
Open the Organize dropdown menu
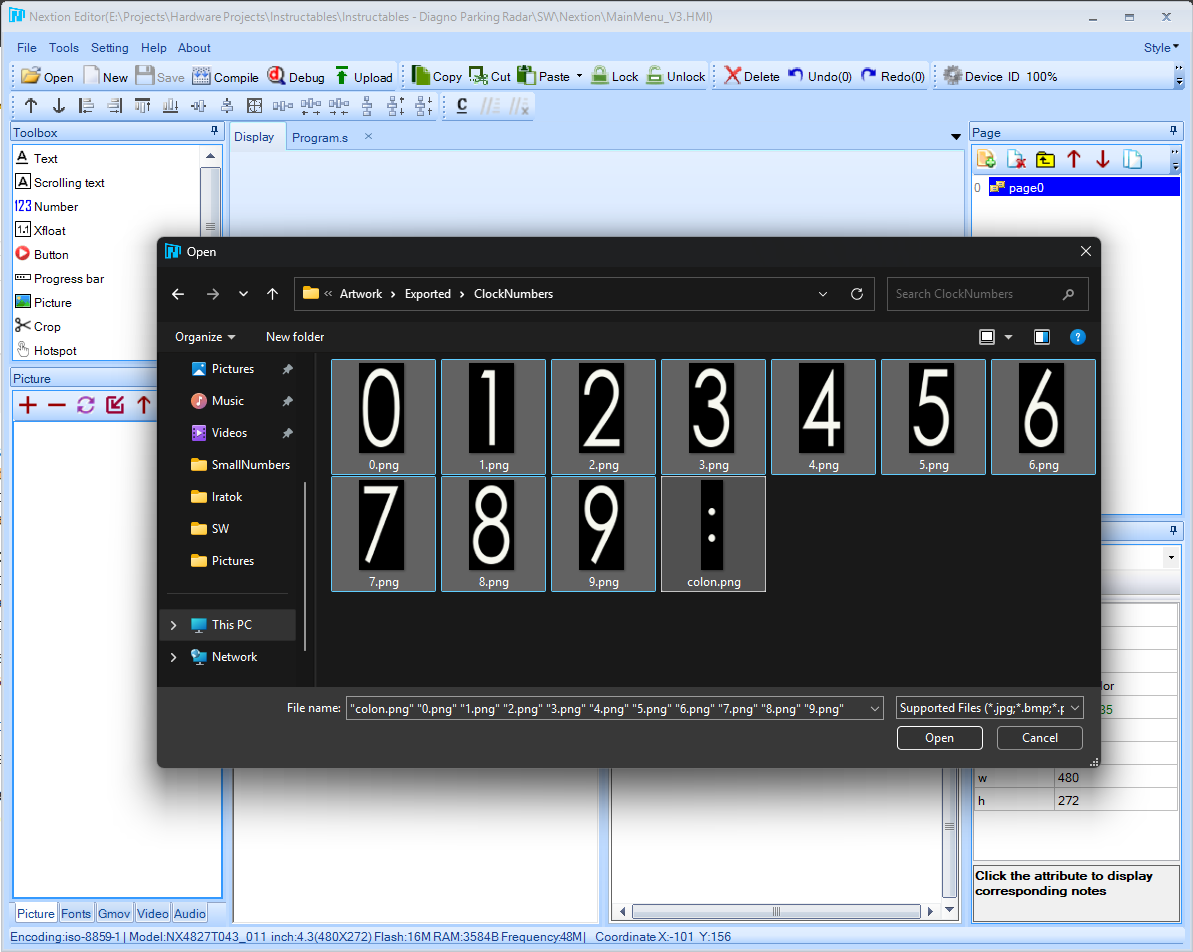pos(205,337)
